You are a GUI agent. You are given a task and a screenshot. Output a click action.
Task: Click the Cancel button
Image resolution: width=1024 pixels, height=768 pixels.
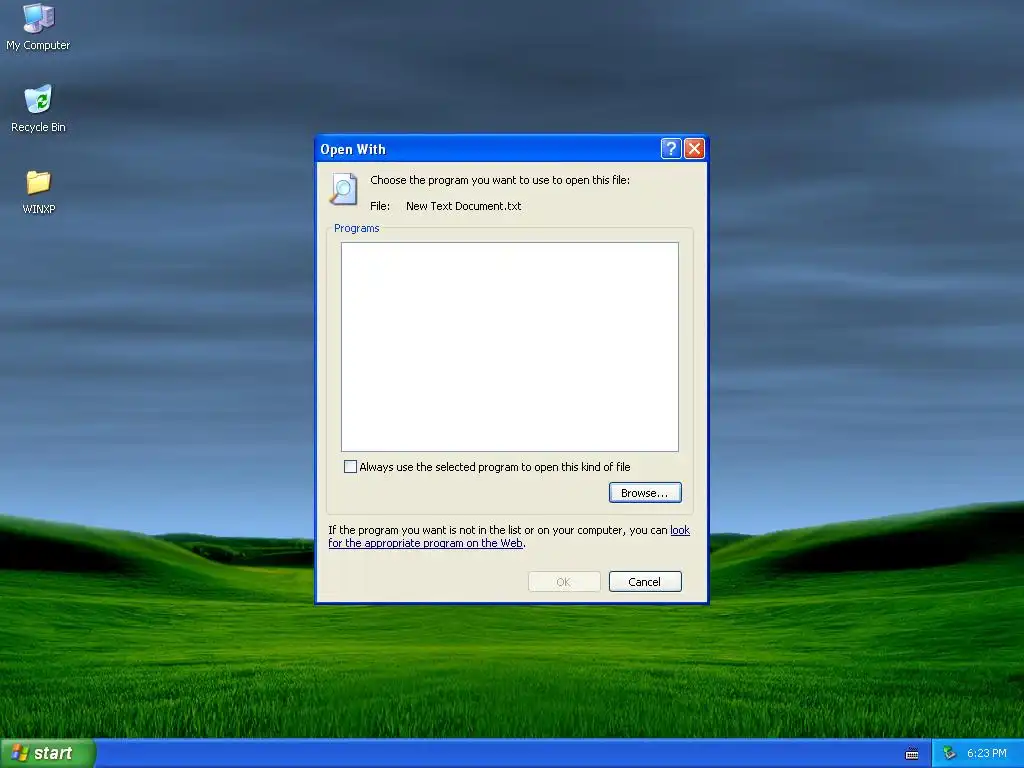coord(645,581)
